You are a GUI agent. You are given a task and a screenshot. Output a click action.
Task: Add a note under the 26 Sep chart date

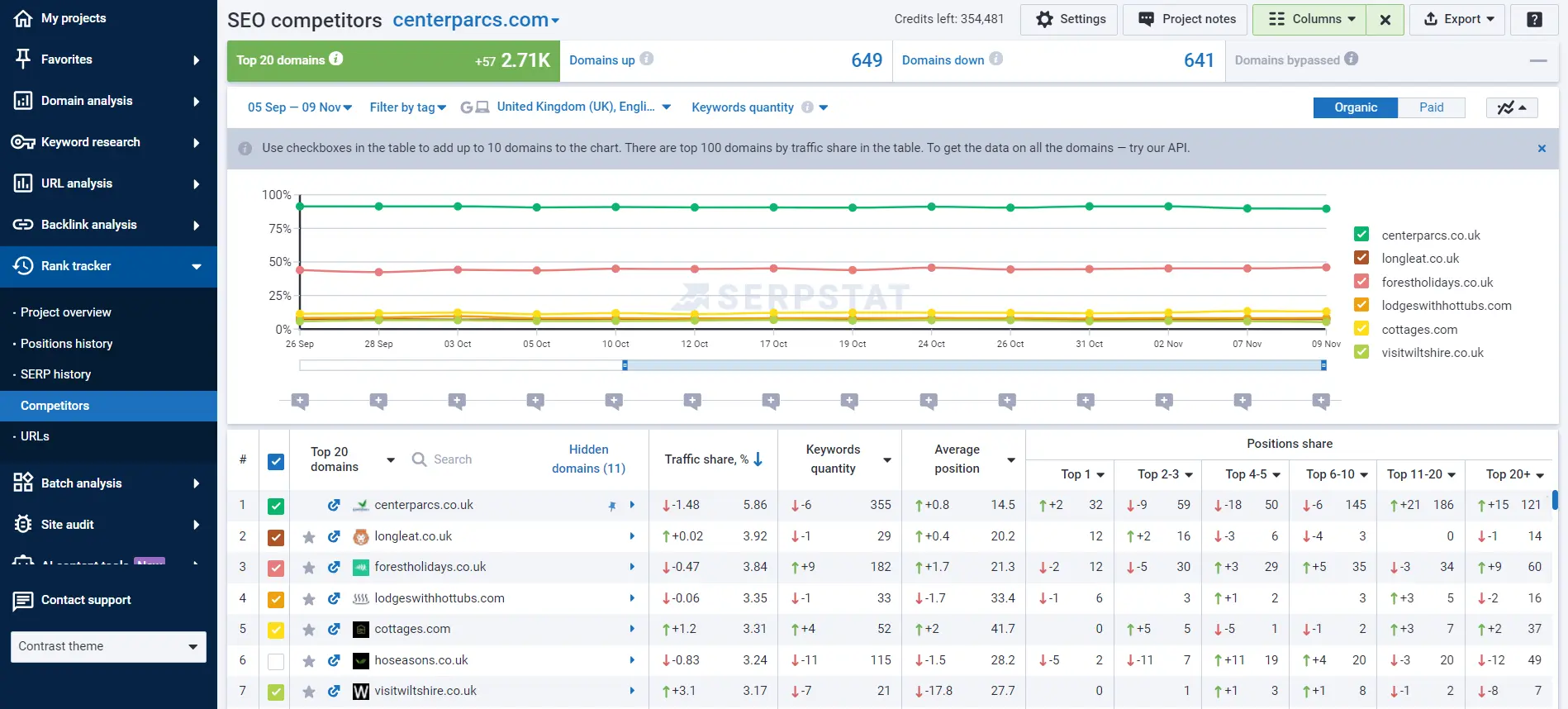(x=300, y=402)
